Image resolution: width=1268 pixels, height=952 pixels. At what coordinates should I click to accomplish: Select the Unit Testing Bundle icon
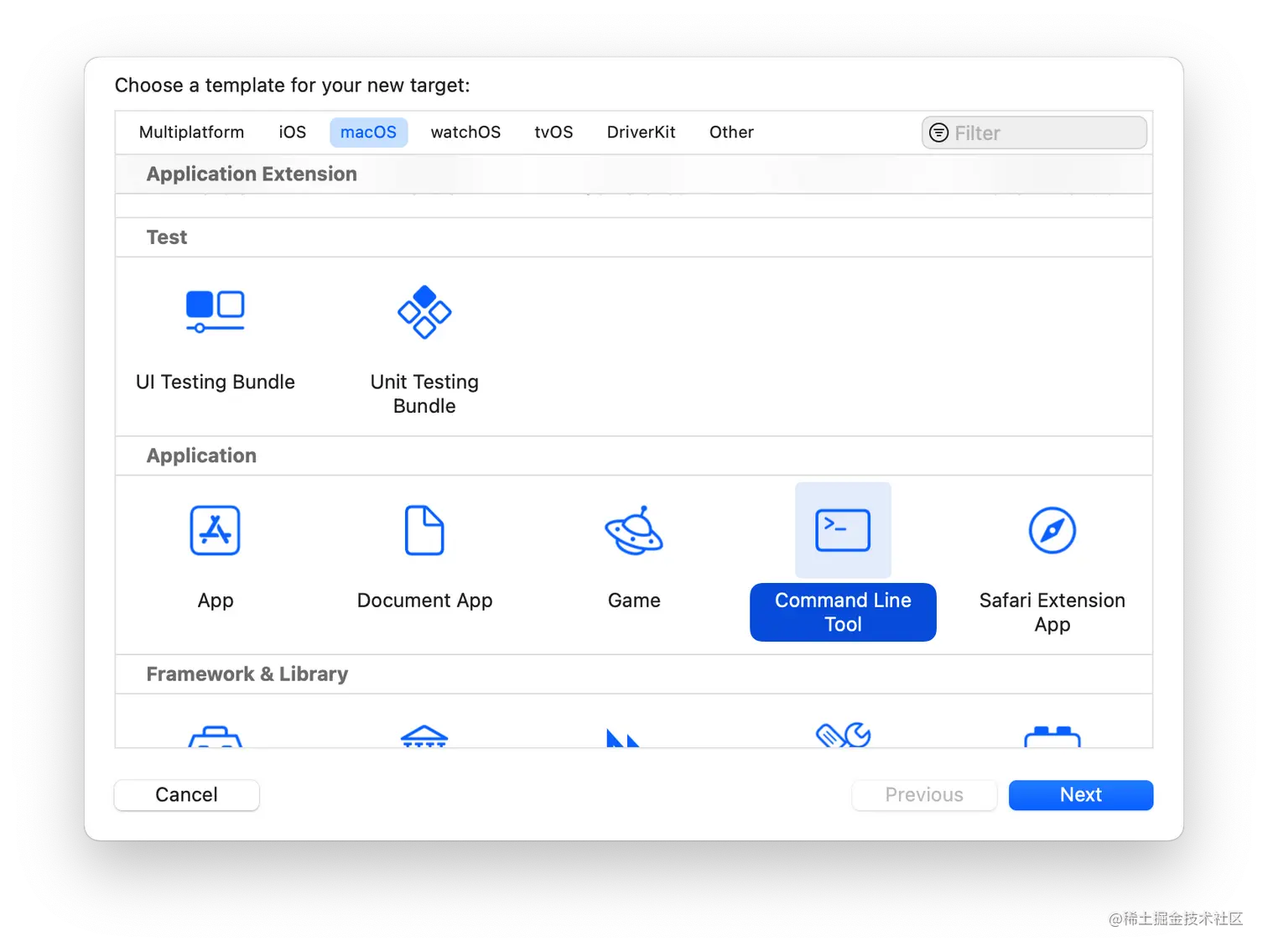point(424,311)
